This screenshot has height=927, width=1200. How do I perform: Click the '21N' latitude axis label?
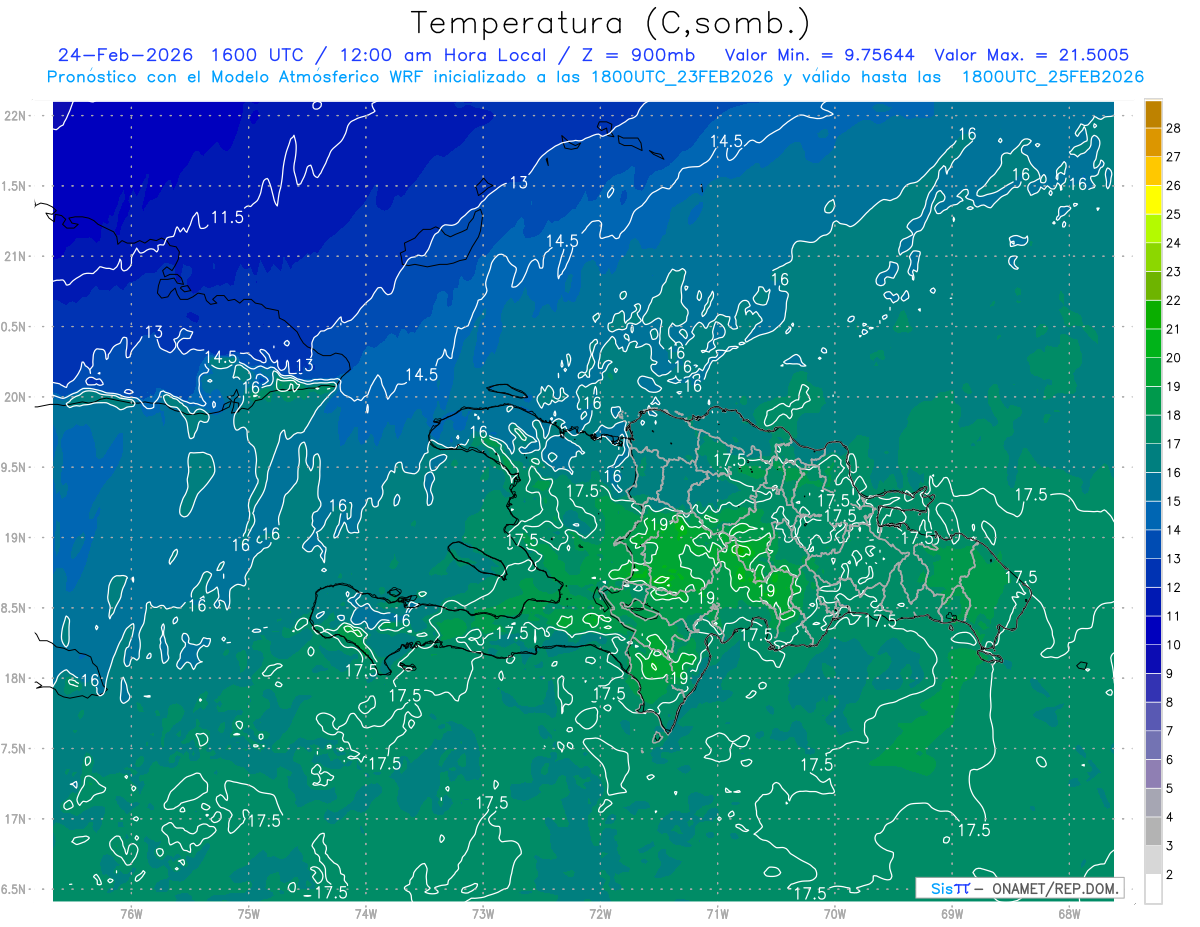pyautogui.click(x=15, y=256)
